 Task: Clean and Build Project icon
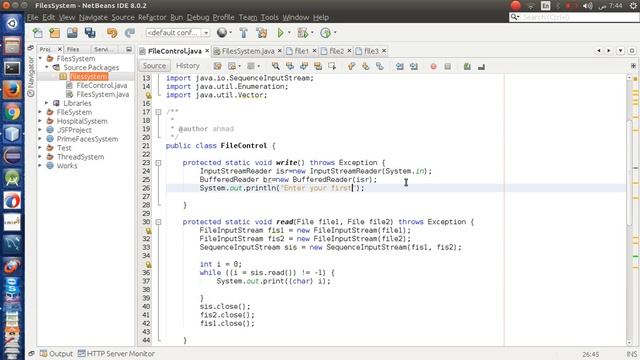coord(262,33)
